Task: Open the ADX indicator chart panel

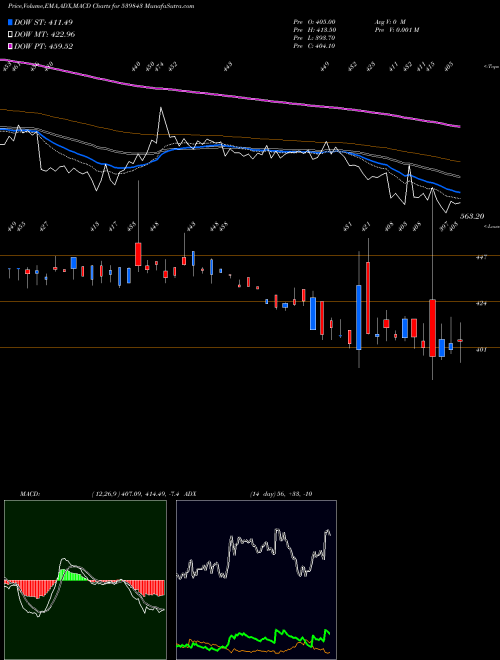Action: pyautogui.click(x=256, y=580)
